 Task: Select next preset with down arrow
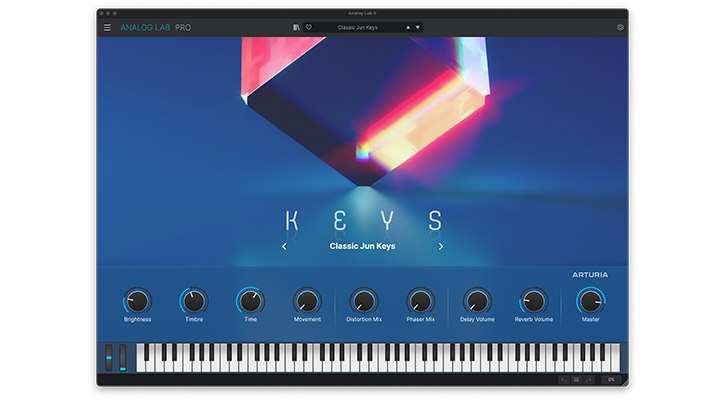(x=417, y=27)
